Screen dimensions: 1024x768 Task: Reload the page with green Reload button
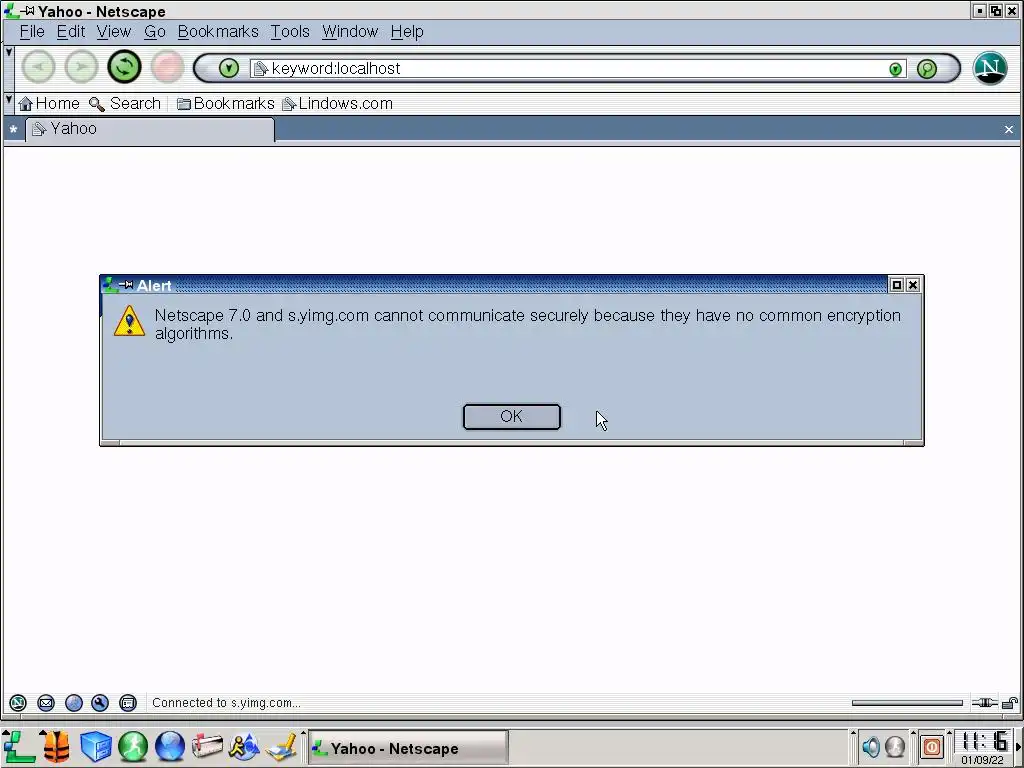coord(124,67)
